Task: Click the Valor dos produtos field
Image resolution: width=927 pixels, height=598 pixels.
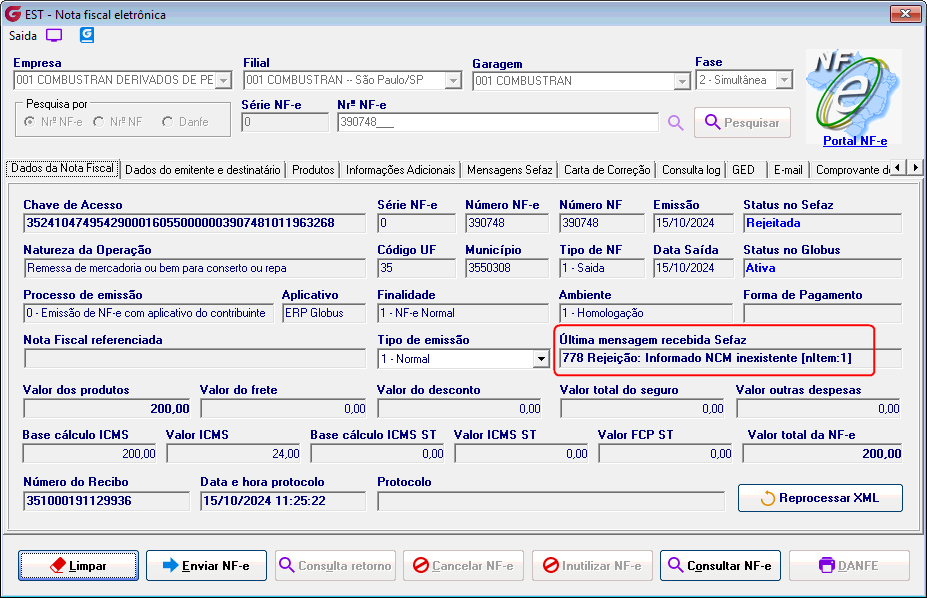Action: point(107,408)
